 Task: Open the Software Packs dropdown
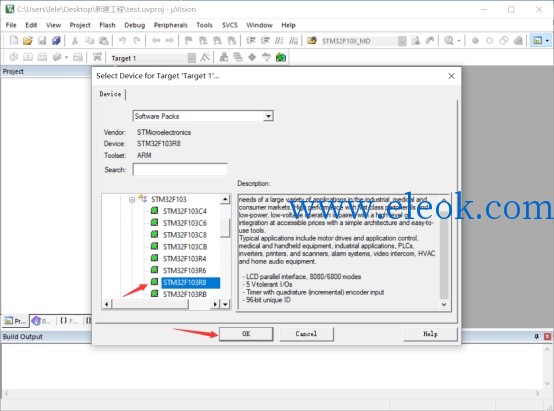[x=203, y=116]
